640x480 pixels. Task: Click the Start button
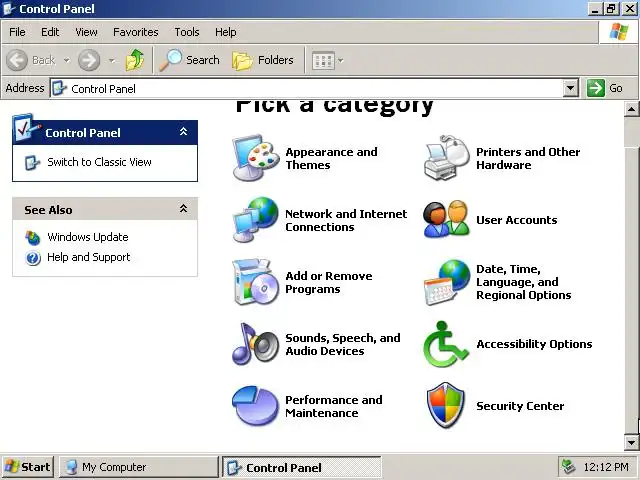[x=28, y=467]
